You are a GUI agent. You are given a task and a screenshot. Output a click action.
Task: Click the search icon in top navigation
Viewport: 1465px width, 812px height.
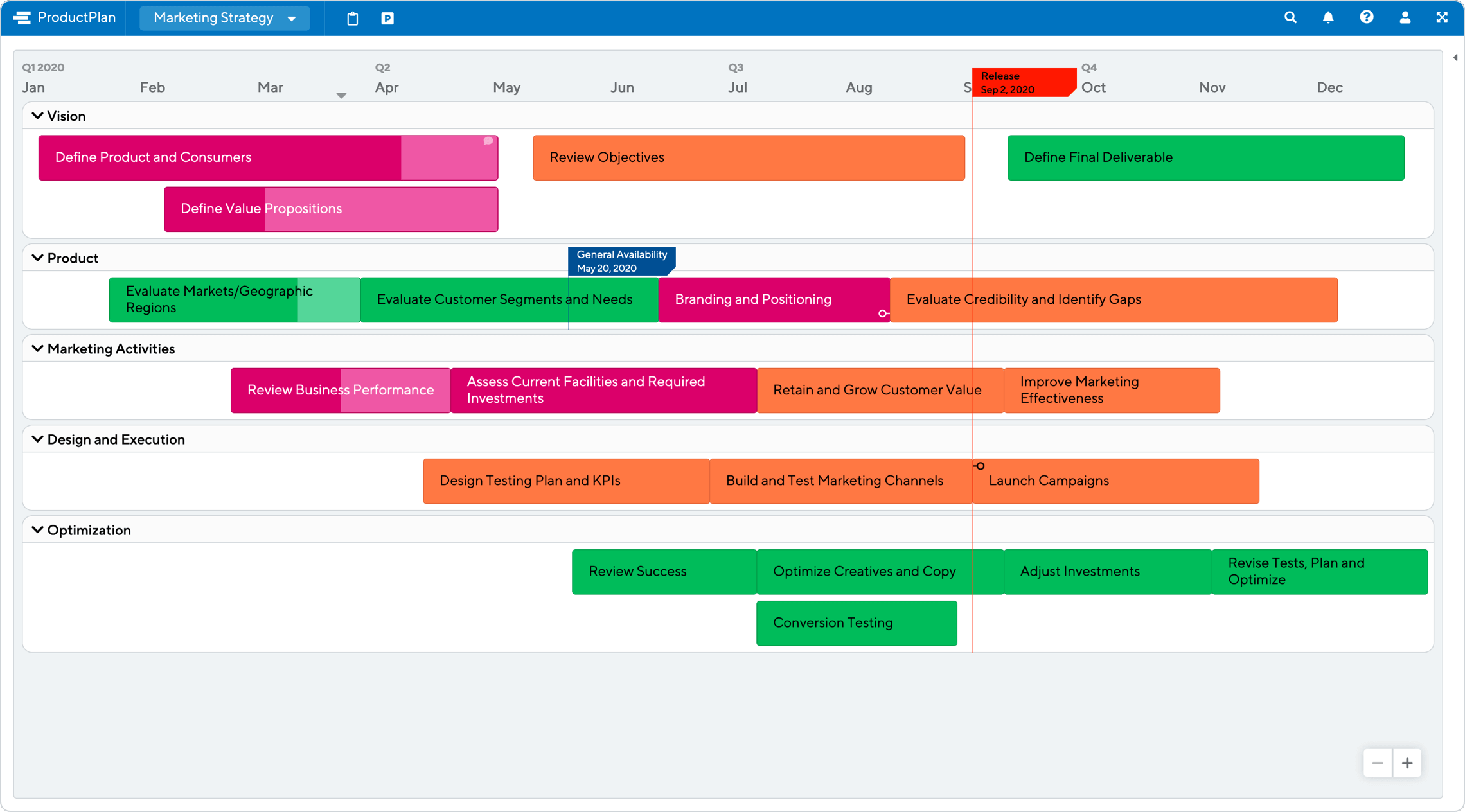click(1294, 17)
